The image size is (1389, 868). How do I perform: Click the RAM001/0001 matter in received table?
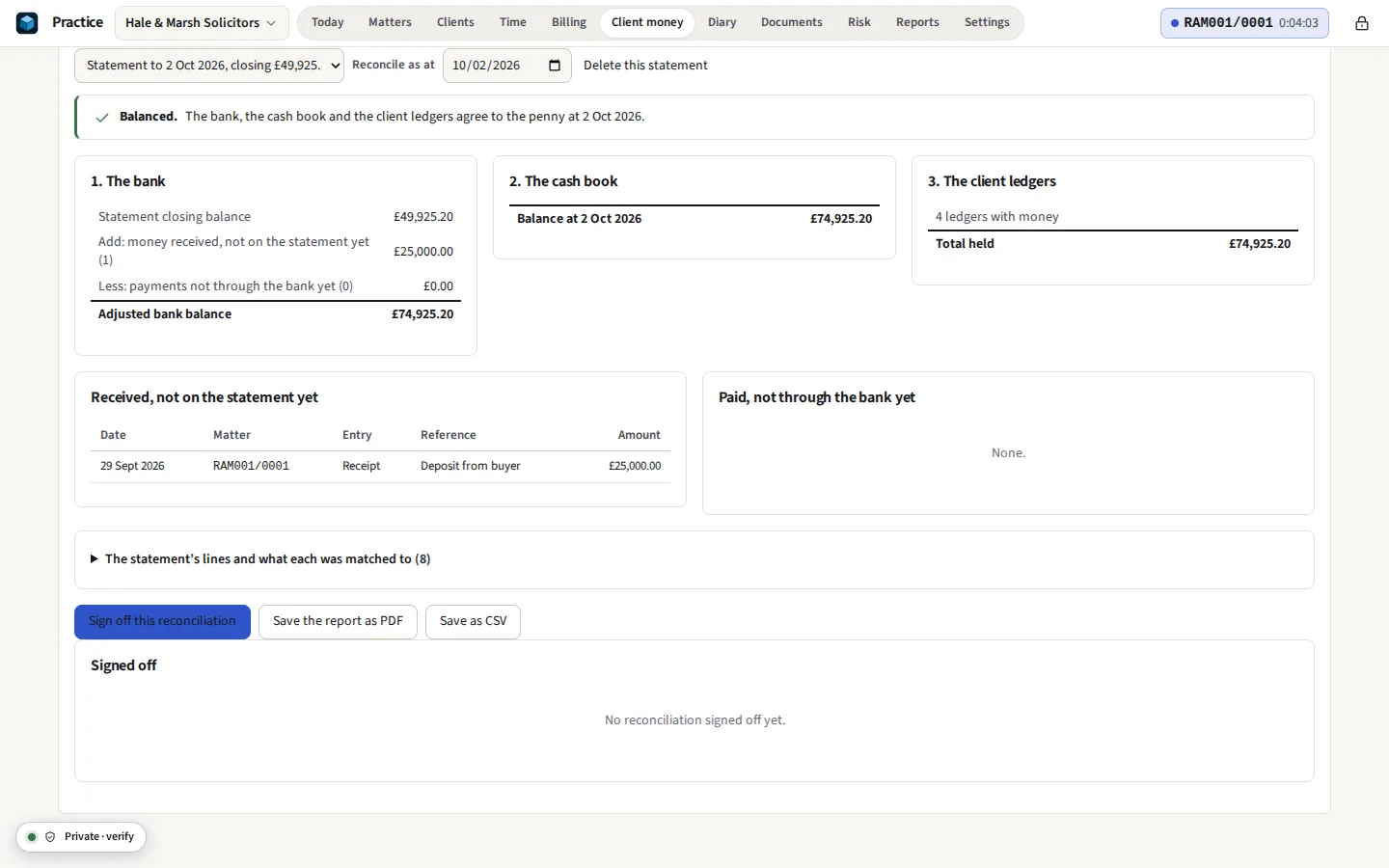click(x=251, y=466)
